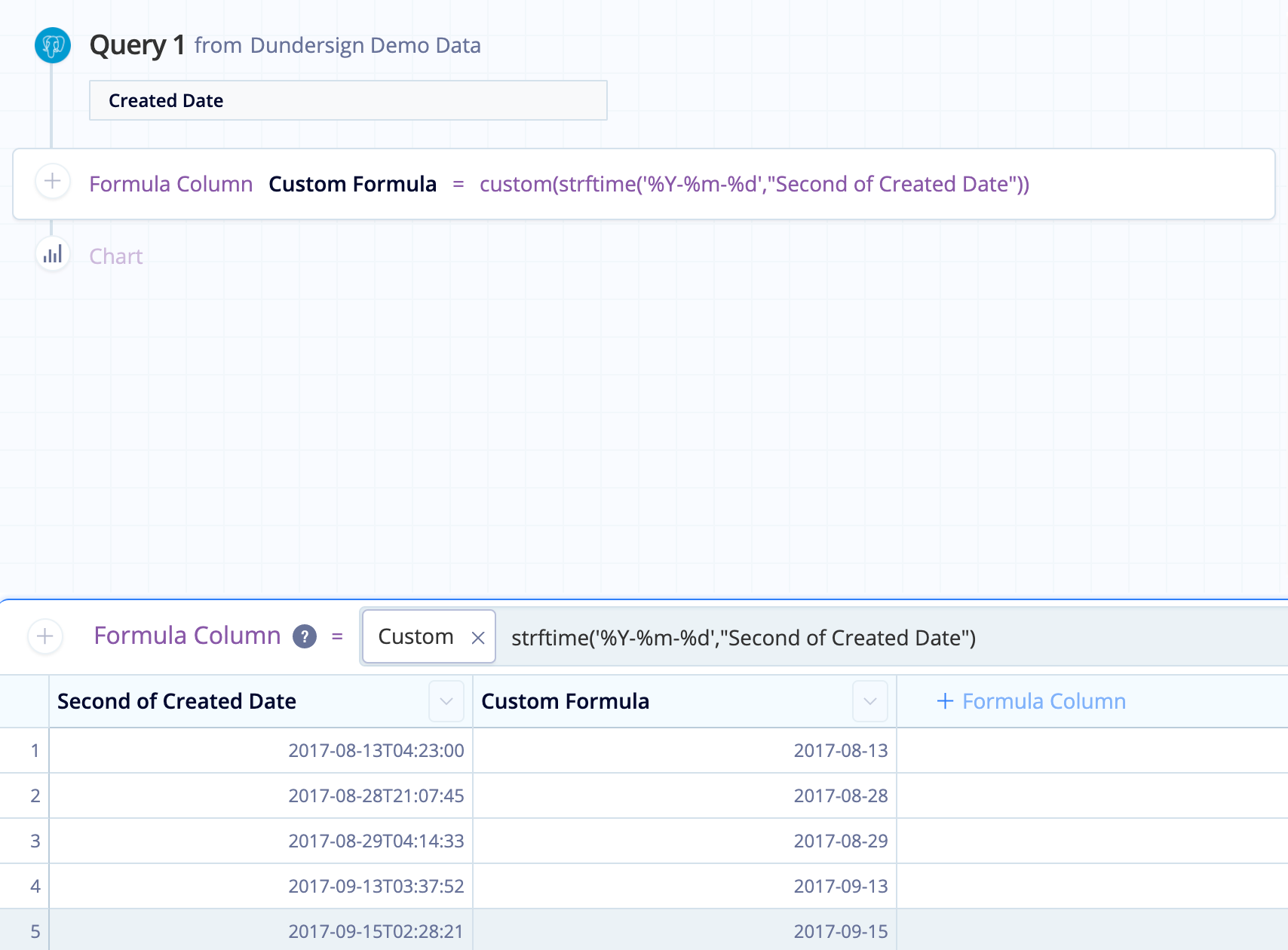The width and height of the screenshot is (1288, 950).
Task: Click the strftime formula expression text
Action: click(744, 638)
